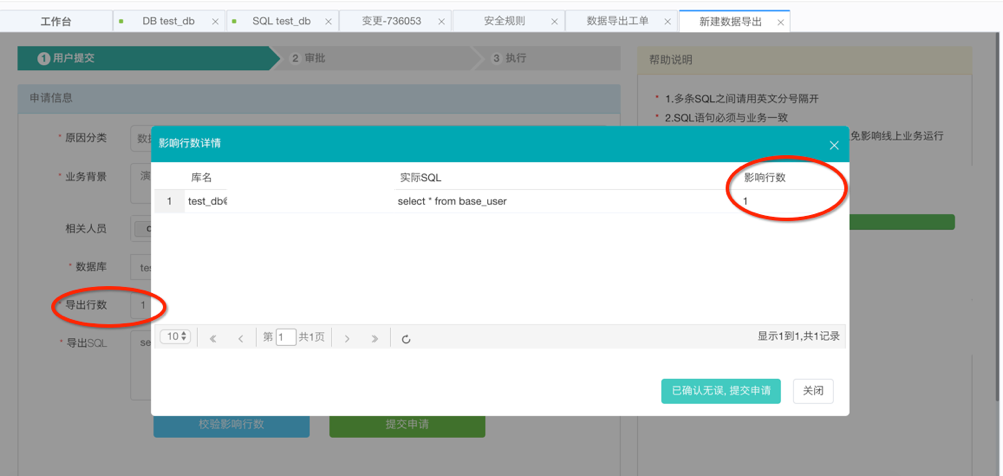This screenshot has width=1003, height=476.
Task: Click the page number input field
Action: point(286,337)
